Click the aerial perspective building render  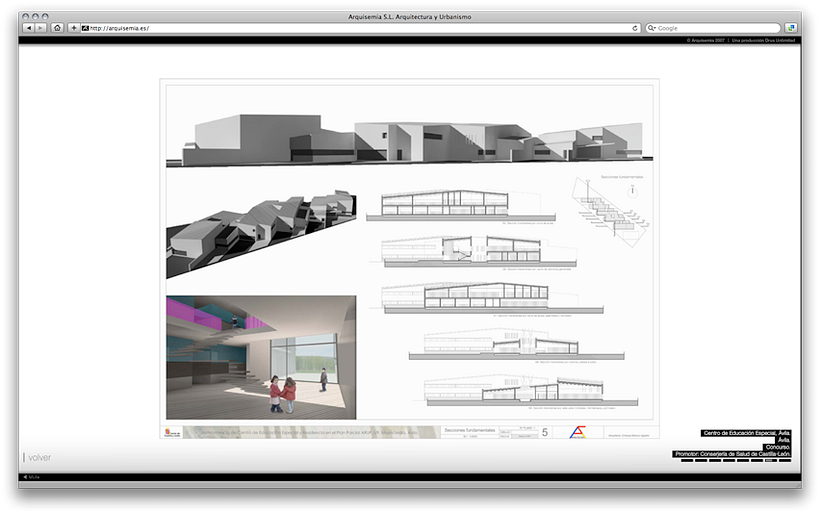[x=261, y=234]
